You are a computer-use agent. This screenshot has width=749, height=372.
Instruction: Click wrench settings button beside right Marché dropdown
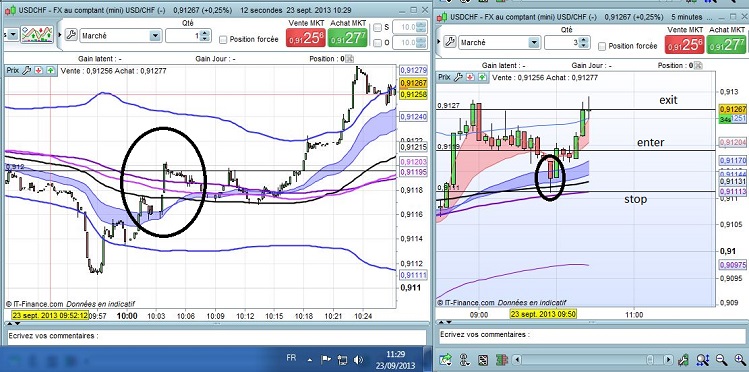click(449, 42)
